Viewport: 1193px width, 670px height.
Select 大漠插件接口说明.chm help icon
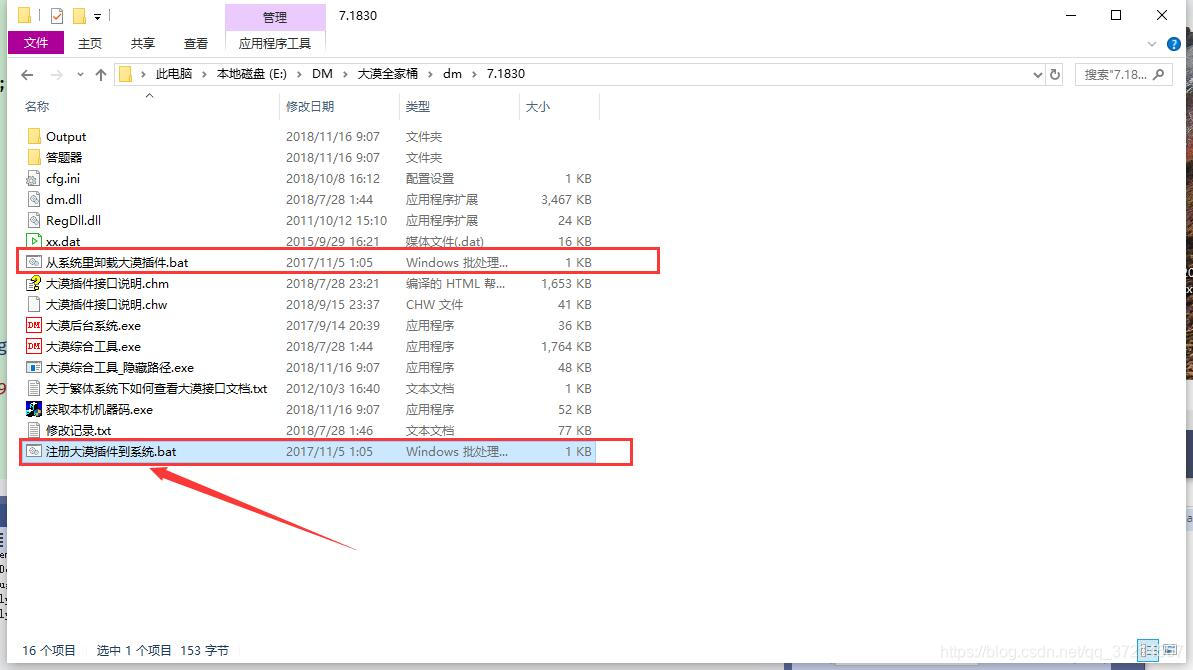coord(33,284)
